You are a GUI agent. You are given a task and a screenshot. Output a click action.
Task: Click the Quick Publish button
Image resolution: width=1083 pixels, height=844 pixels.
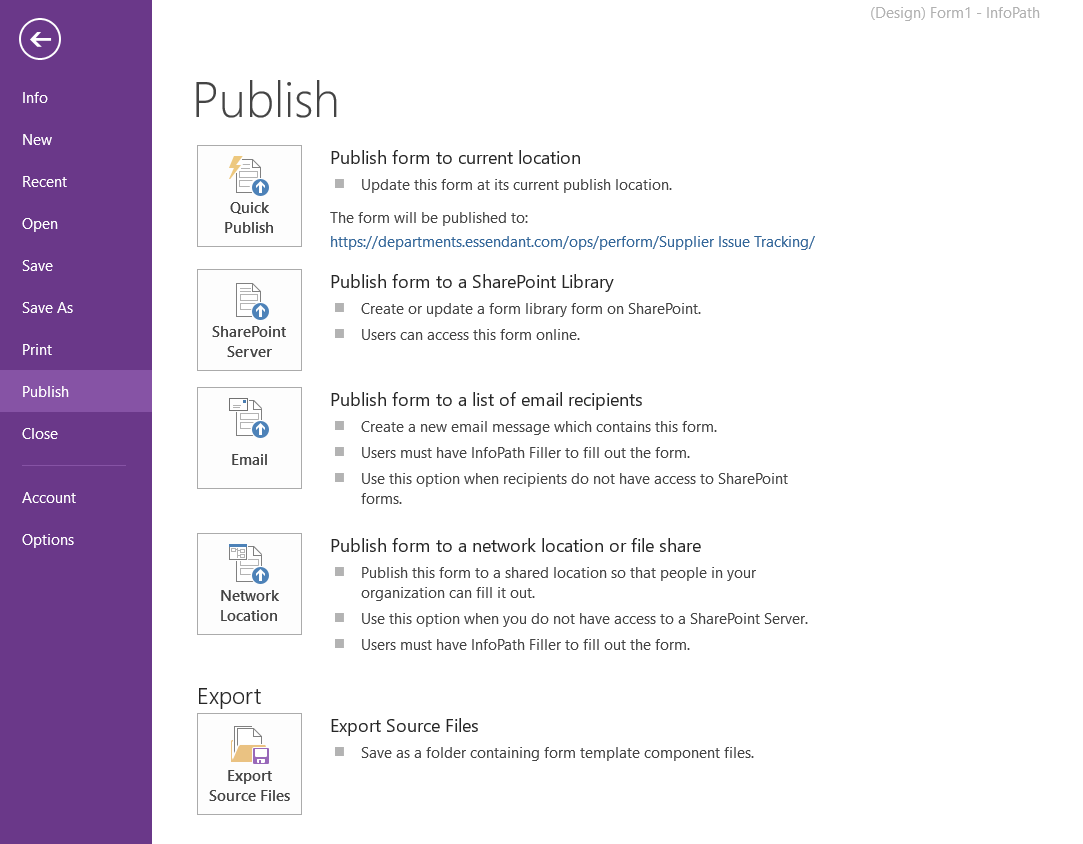249,196
